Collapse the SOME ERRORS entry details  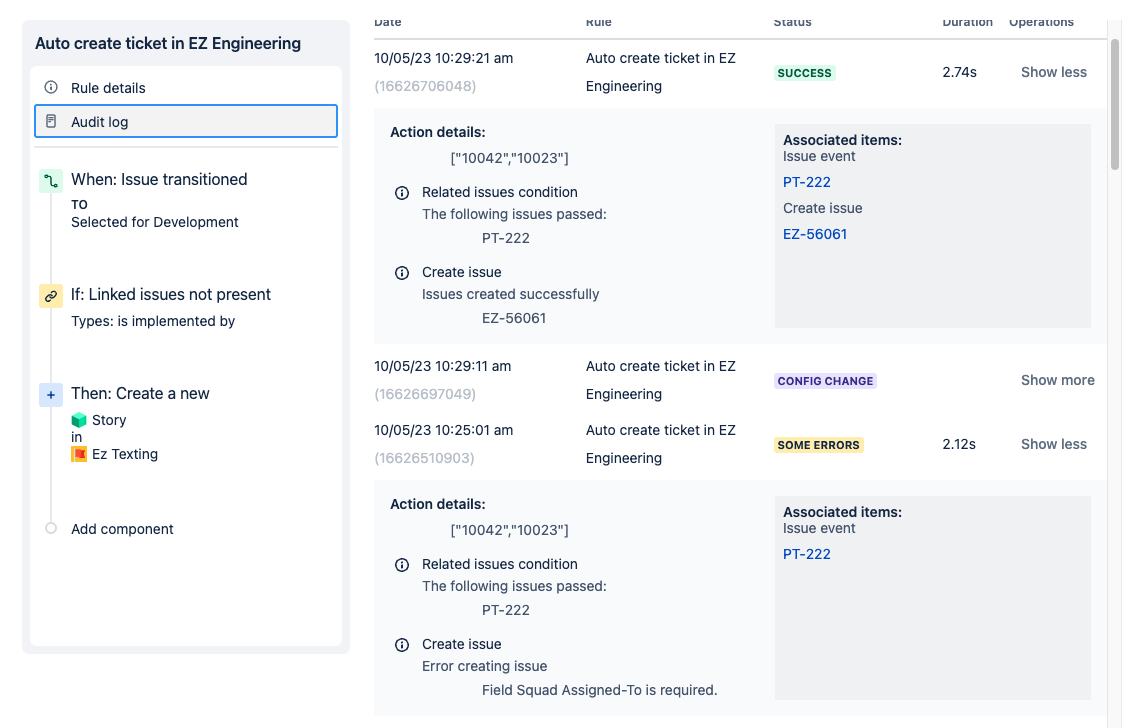(1053, 443)
